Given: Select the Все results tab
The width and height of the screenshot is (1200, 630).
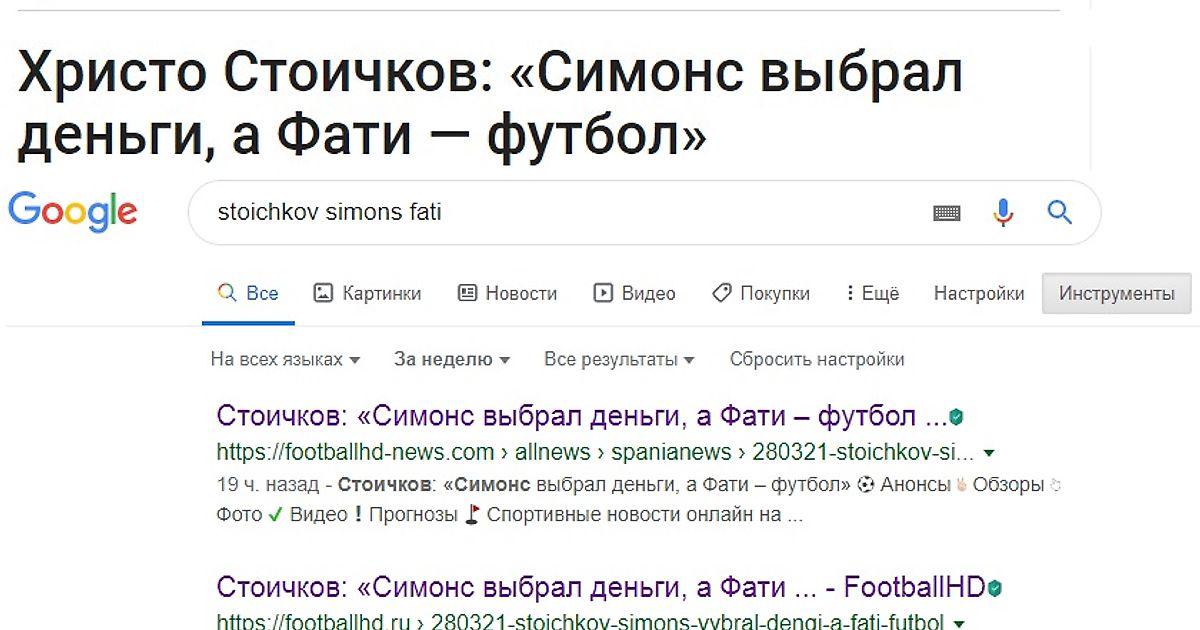Looking at the screenshot, I should tap(248, 293).
